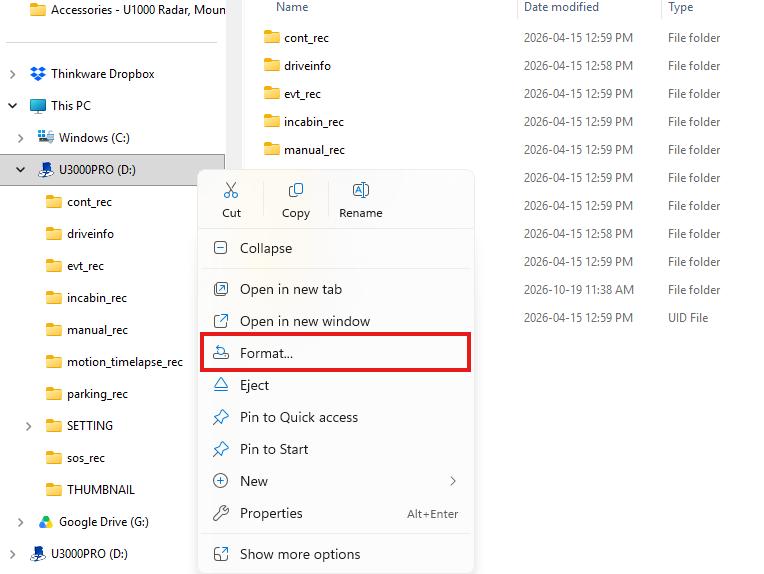764x574 pixels.
Task: Click the Pin to Quick access pin icon
Action: (221, 417)
